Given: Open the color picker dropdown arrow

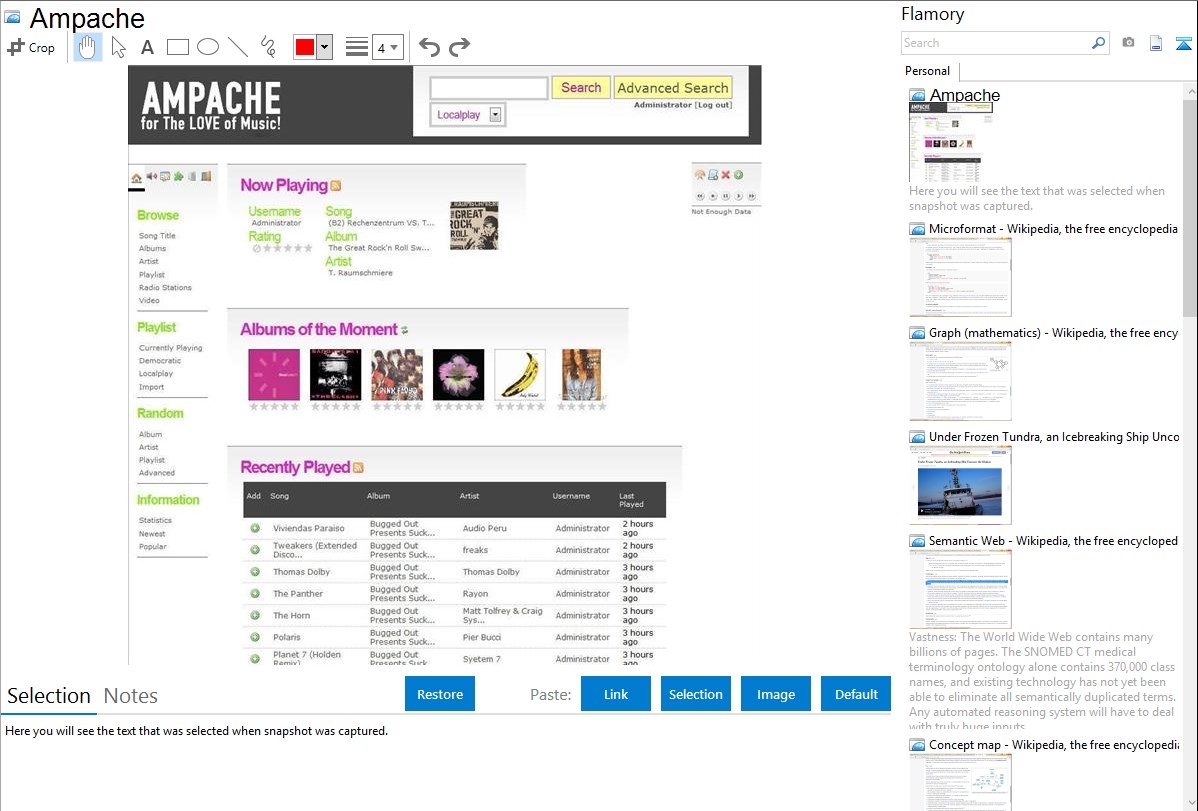Looking at the screenshot, I should click(x=324, y=47).
